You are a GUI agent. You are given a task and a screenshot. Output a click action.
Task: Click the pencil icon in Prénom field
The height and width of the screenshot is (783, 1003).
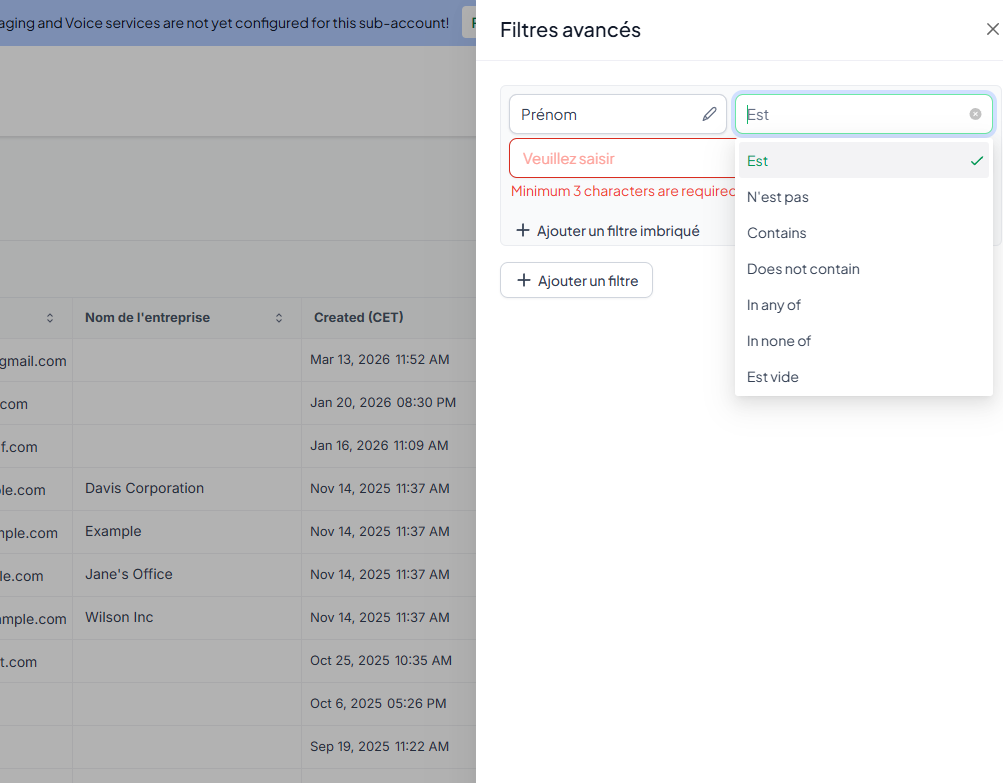coord(709,114)
